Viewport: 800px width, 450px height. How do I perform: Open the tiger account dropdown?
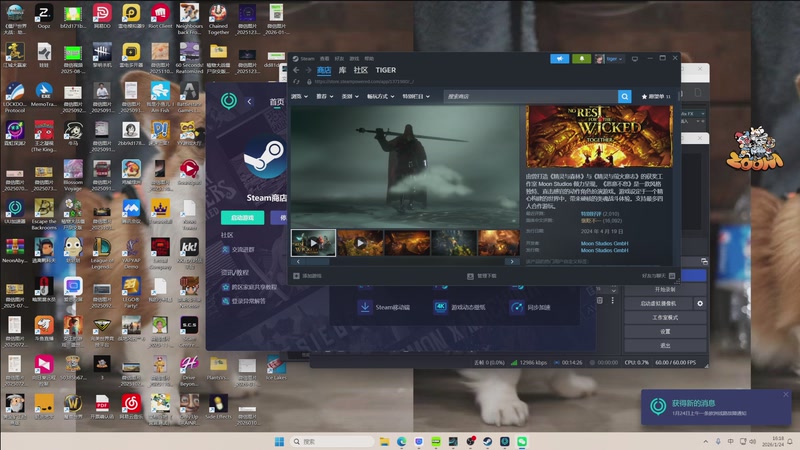pos(614,59)
